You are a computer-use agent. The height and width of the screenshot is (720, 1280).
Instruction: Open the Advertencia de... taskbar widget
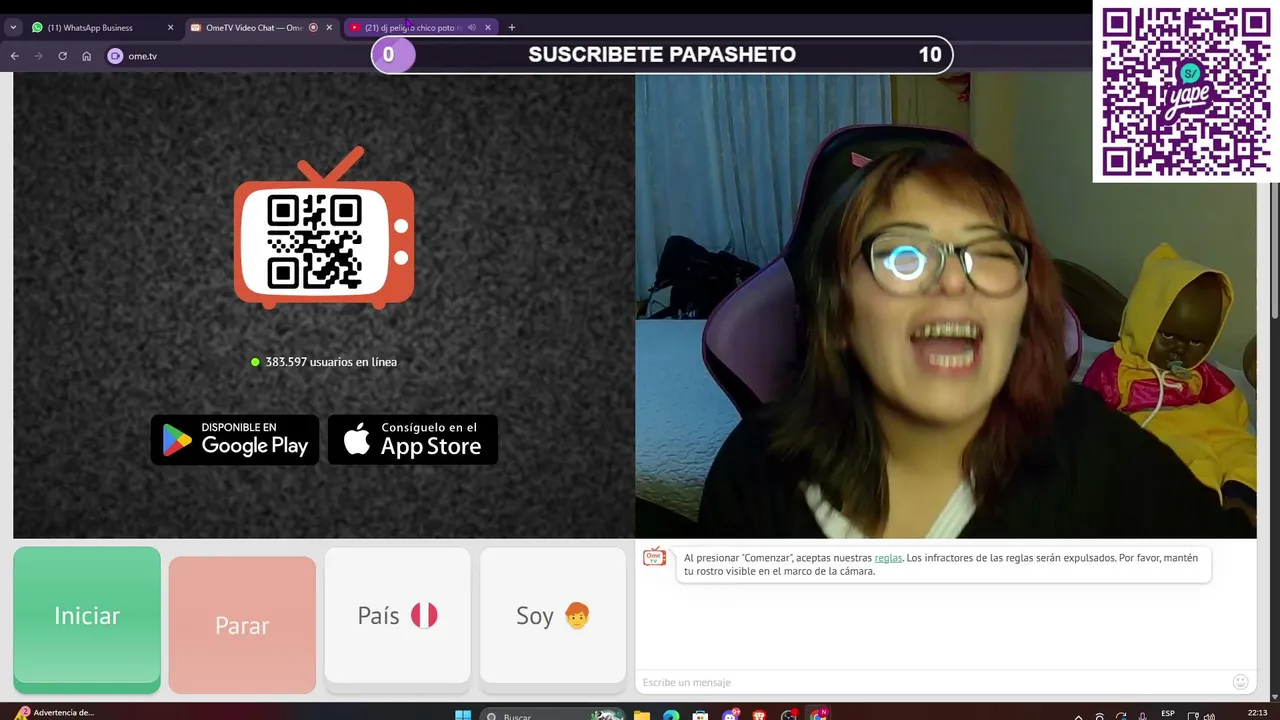56,713
